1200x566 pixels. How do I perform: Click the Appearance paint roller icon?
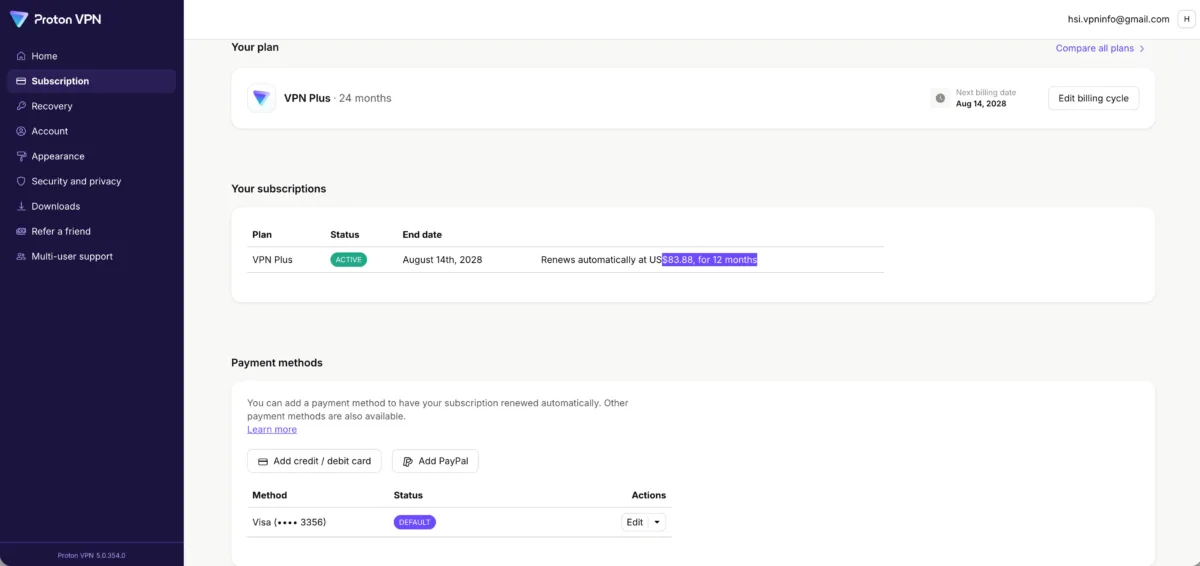pos(21,156)
